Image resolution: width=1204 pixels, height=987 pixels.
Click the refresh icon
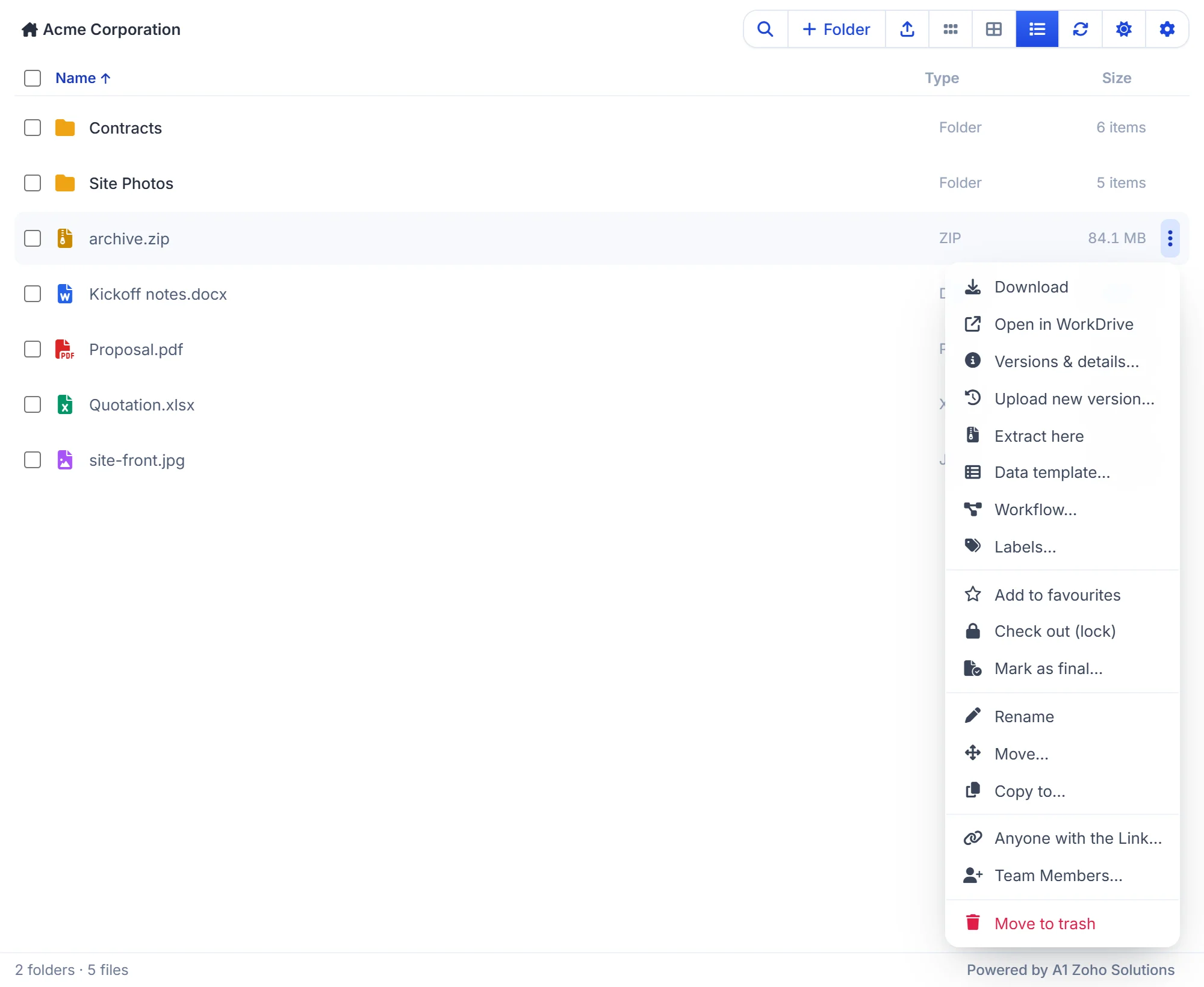coord(1081,29)
